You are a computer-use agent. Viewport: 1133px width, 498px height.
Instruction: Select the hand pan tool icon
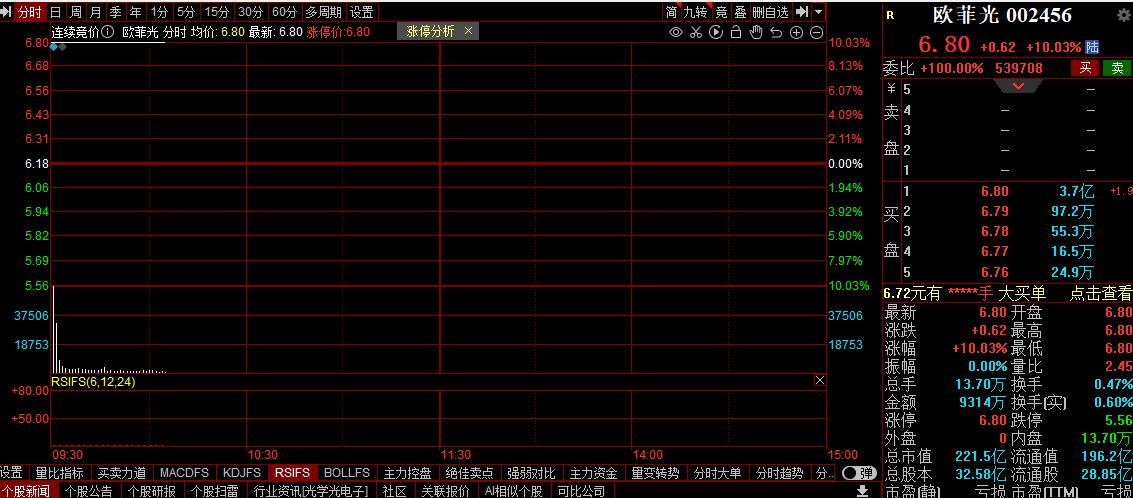click(756, 32)
